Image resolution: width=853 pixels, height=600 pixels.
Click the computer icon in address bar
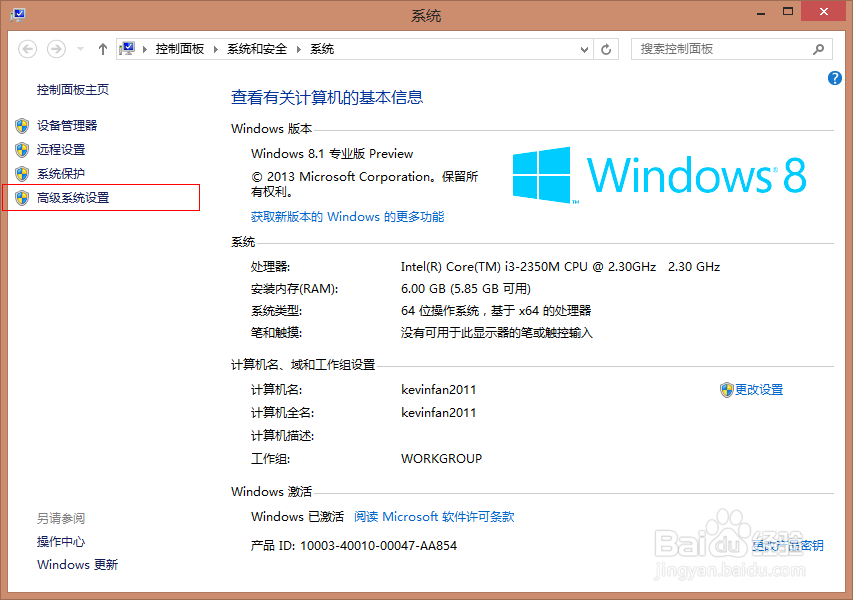point(127,49)
